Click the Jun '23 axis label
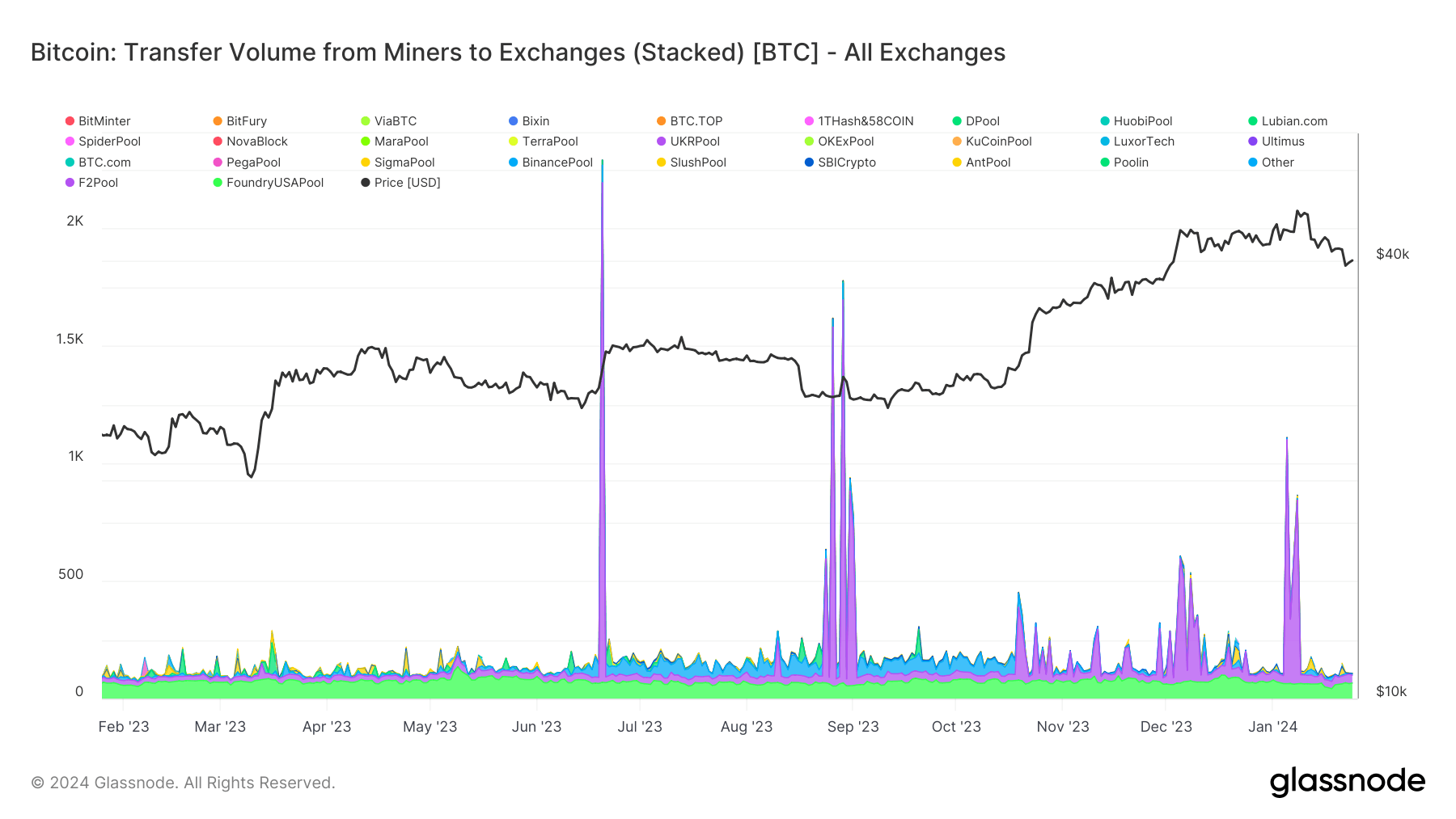1456x819 pixels. click(536, 727)
